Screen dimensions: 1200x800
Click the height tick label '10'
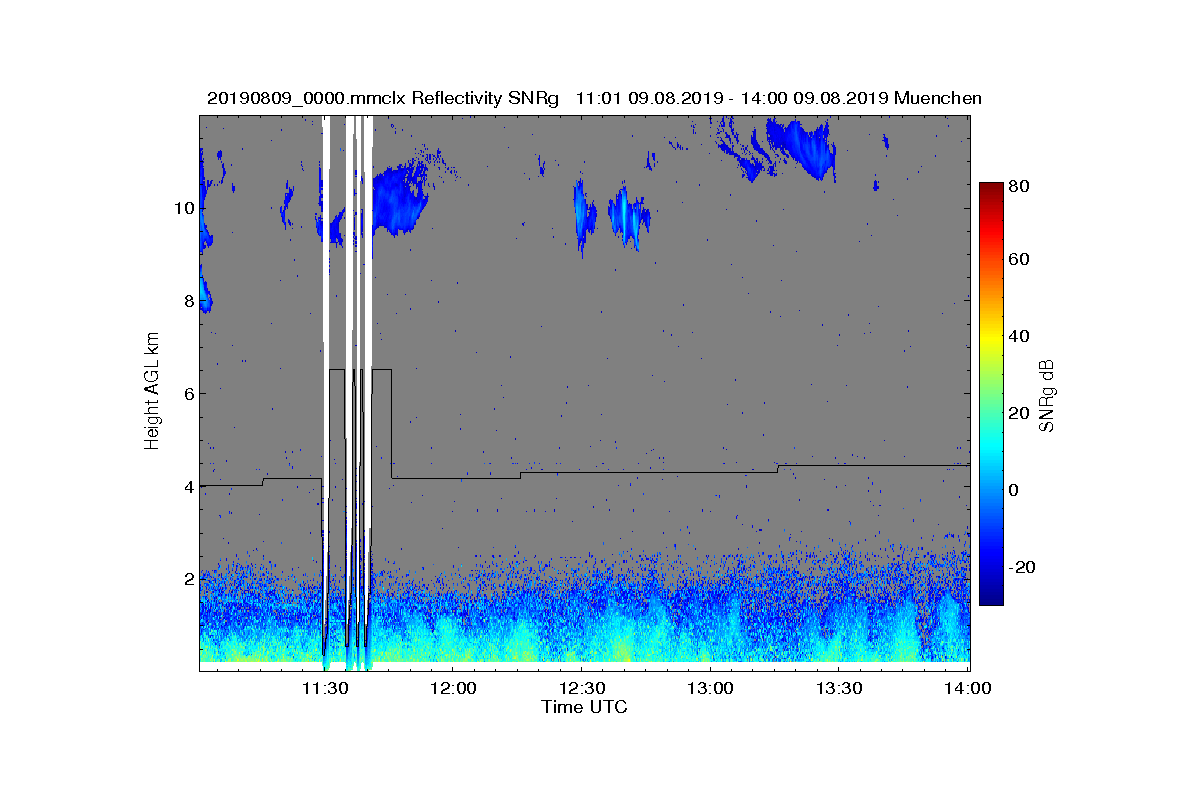183,209
